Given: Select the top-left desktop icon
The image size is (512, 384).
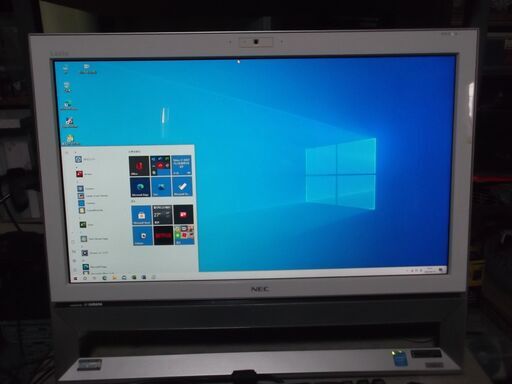Looking at the screenshot, I should [x=66, y=69].
